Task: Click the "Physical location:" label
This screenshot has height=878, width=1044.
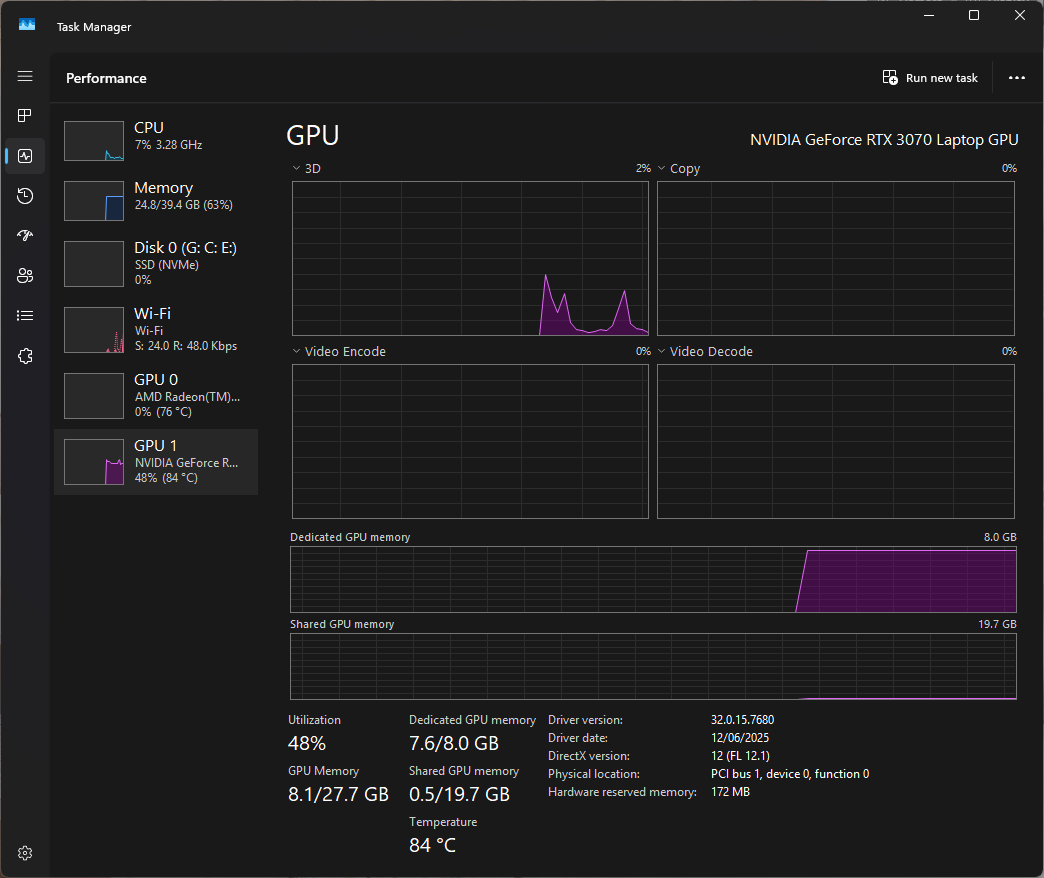Action: [x=594, y=773]
